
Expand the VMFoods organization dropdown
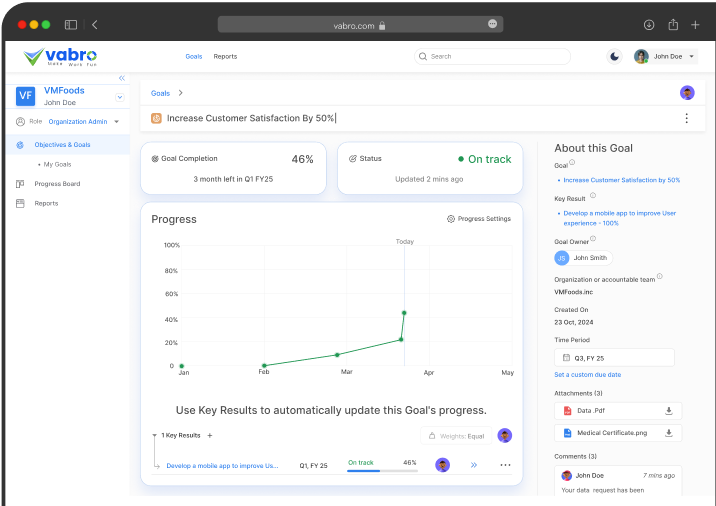119,97
